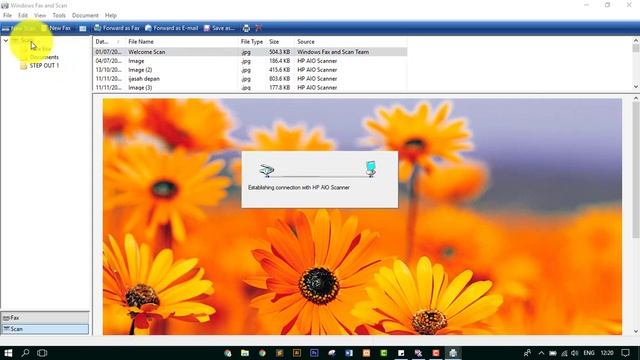The width and height of the screenshot is (640, 360).
Task: Collapse the Scan tree root node
Action: (6, 40)
